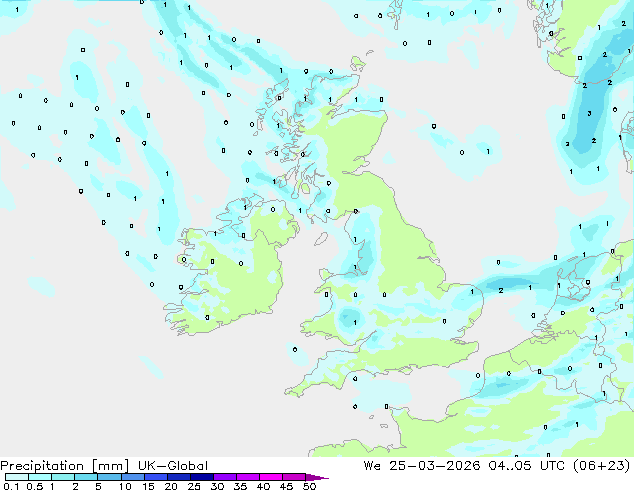Click the 'UK-Global' model label
634x490 pixels.
coord(173,466)
